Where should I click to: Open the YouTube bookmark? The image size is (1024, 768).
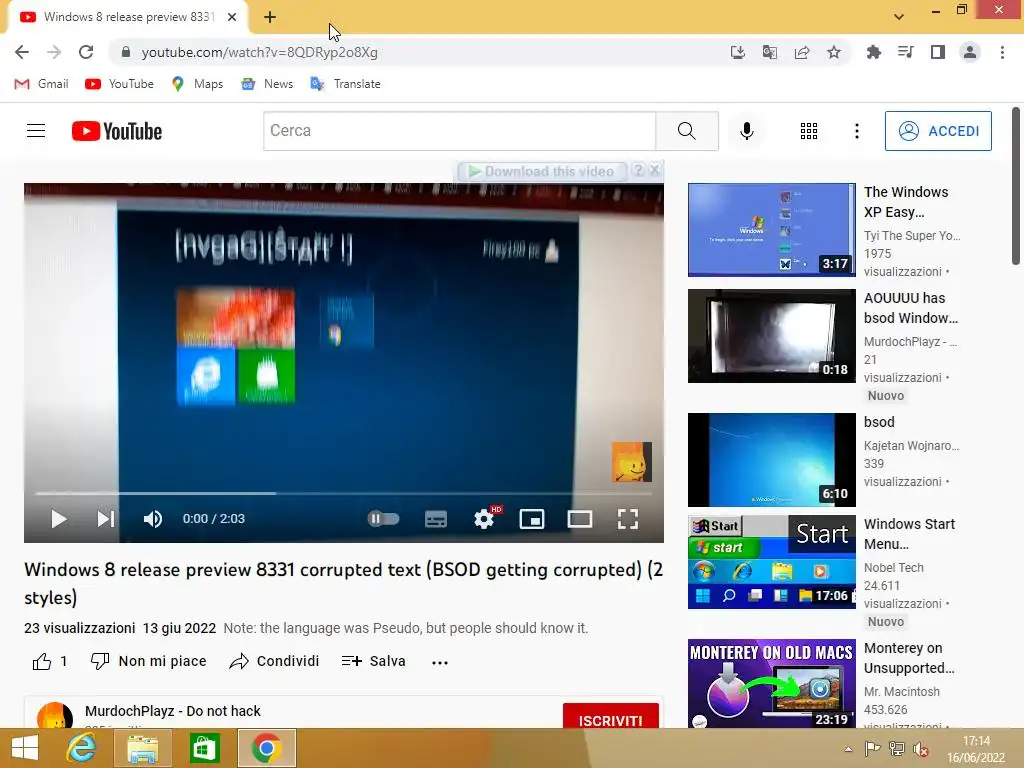(x=120, y=84)
